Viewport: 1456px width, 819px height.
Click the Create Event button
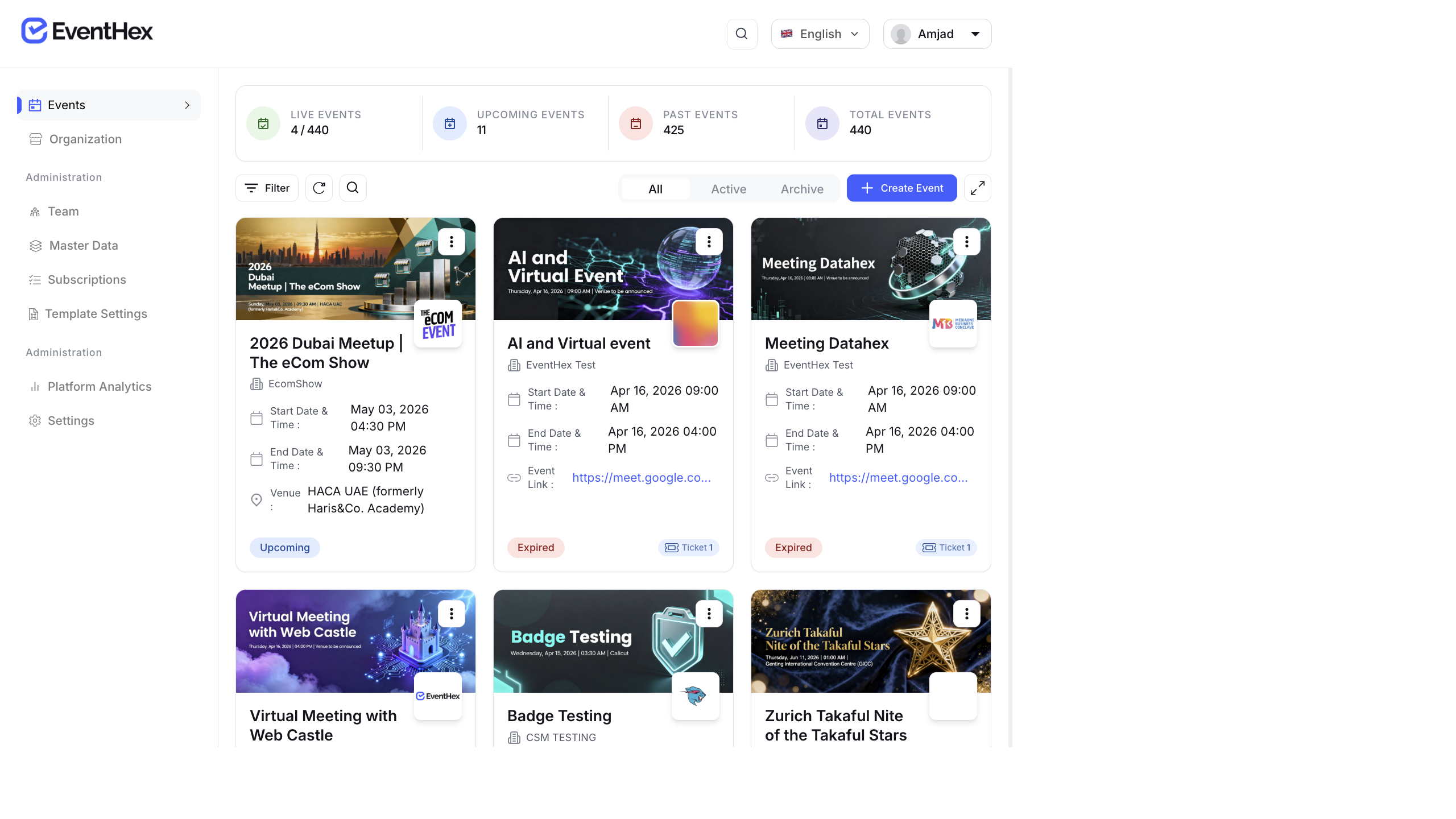pos(901,188)
